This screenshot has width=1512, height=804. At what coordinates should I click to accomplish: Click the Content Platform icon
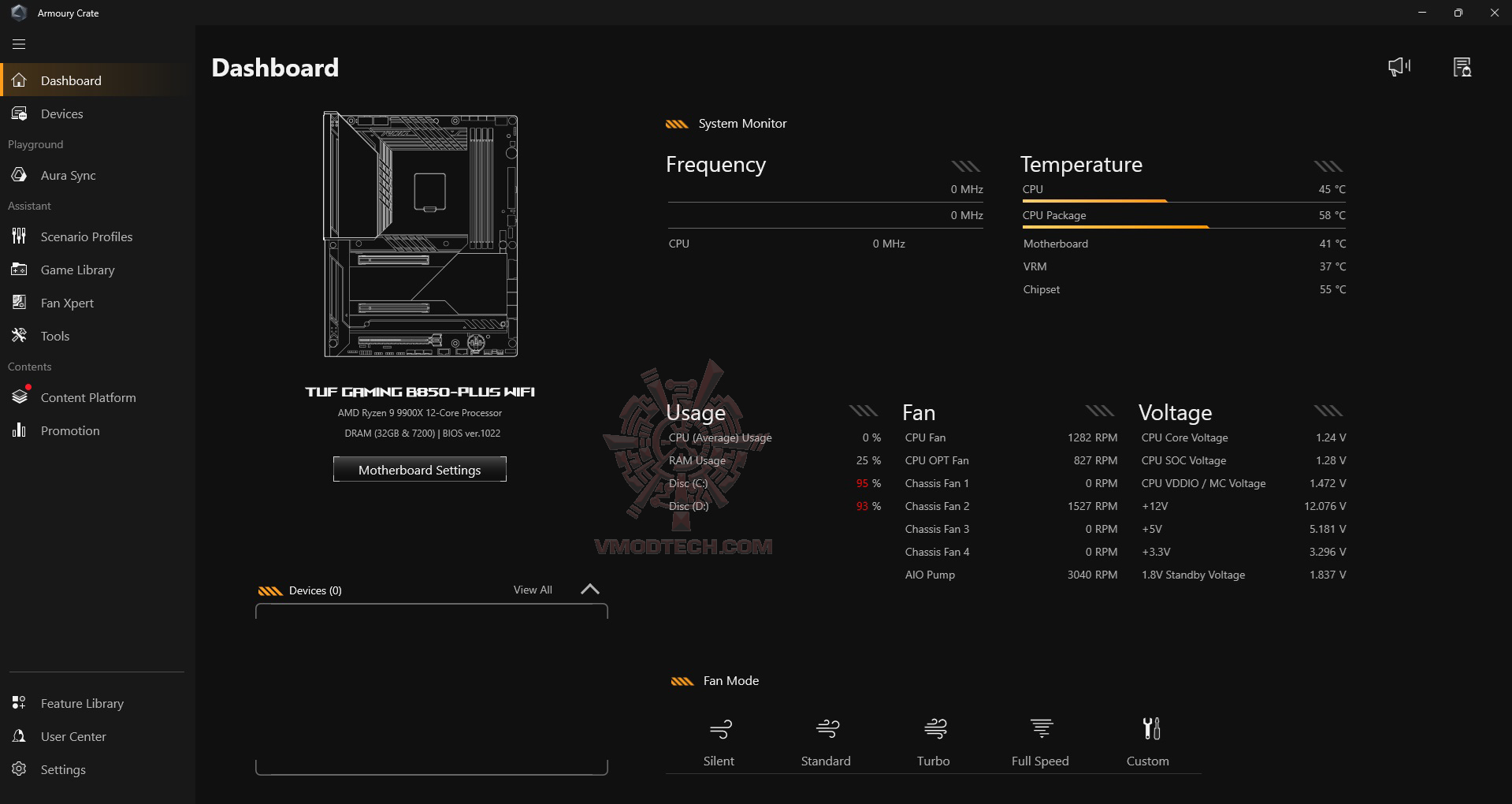(x=19, y=397)
